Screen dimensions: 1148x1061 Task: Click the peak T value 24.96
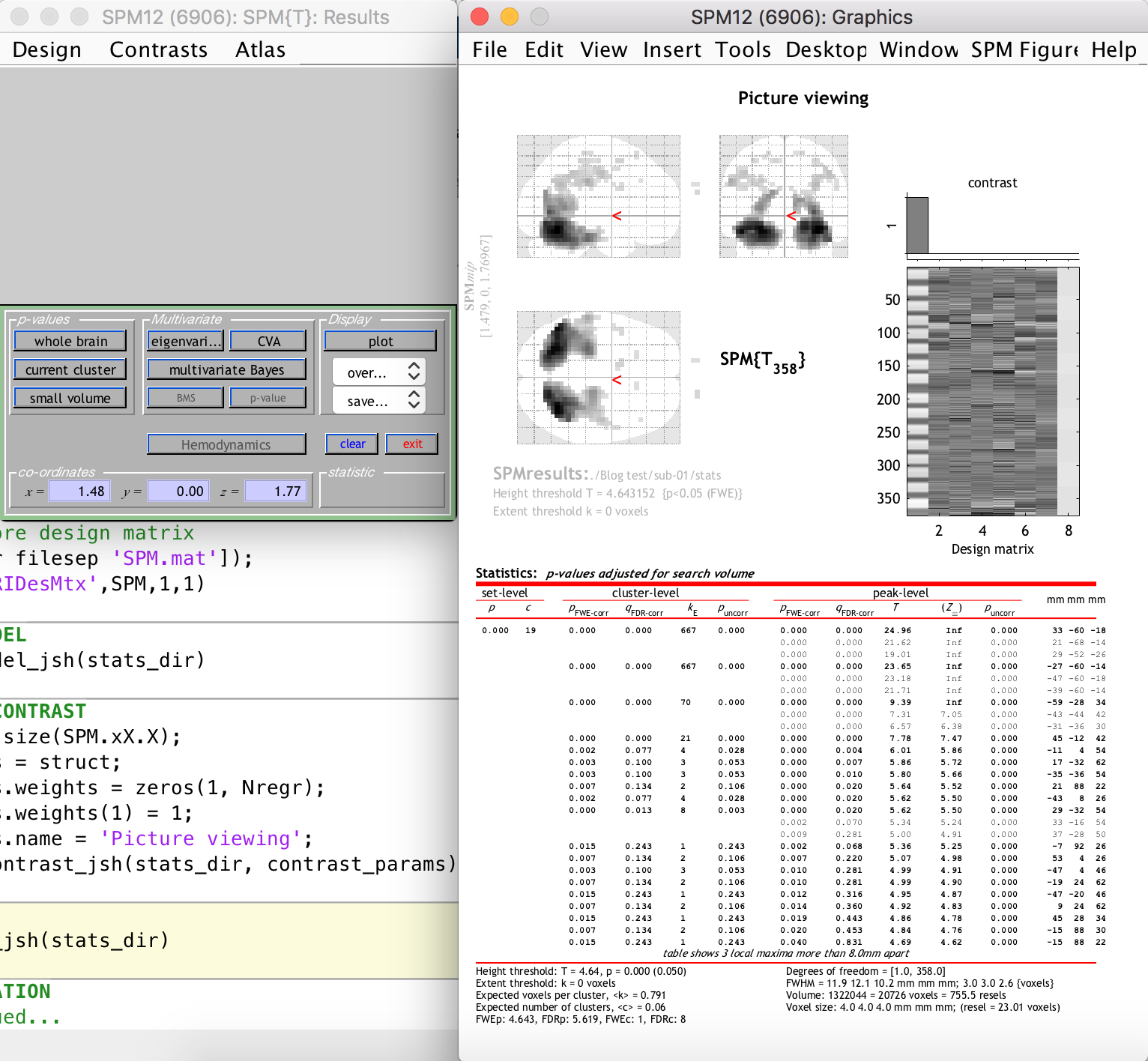(898, 630)
